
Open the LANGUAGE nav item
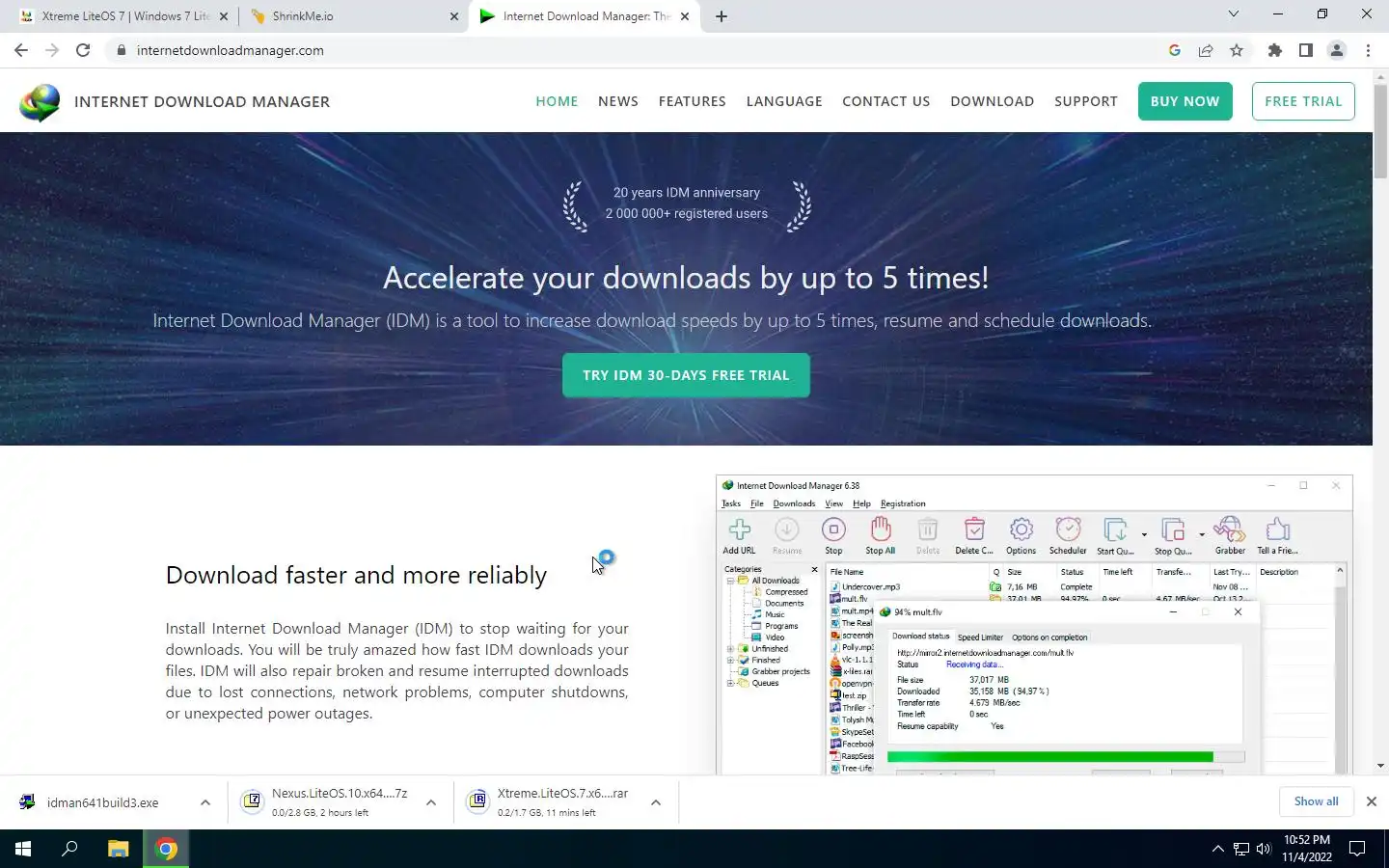click(x=784, y=101)
